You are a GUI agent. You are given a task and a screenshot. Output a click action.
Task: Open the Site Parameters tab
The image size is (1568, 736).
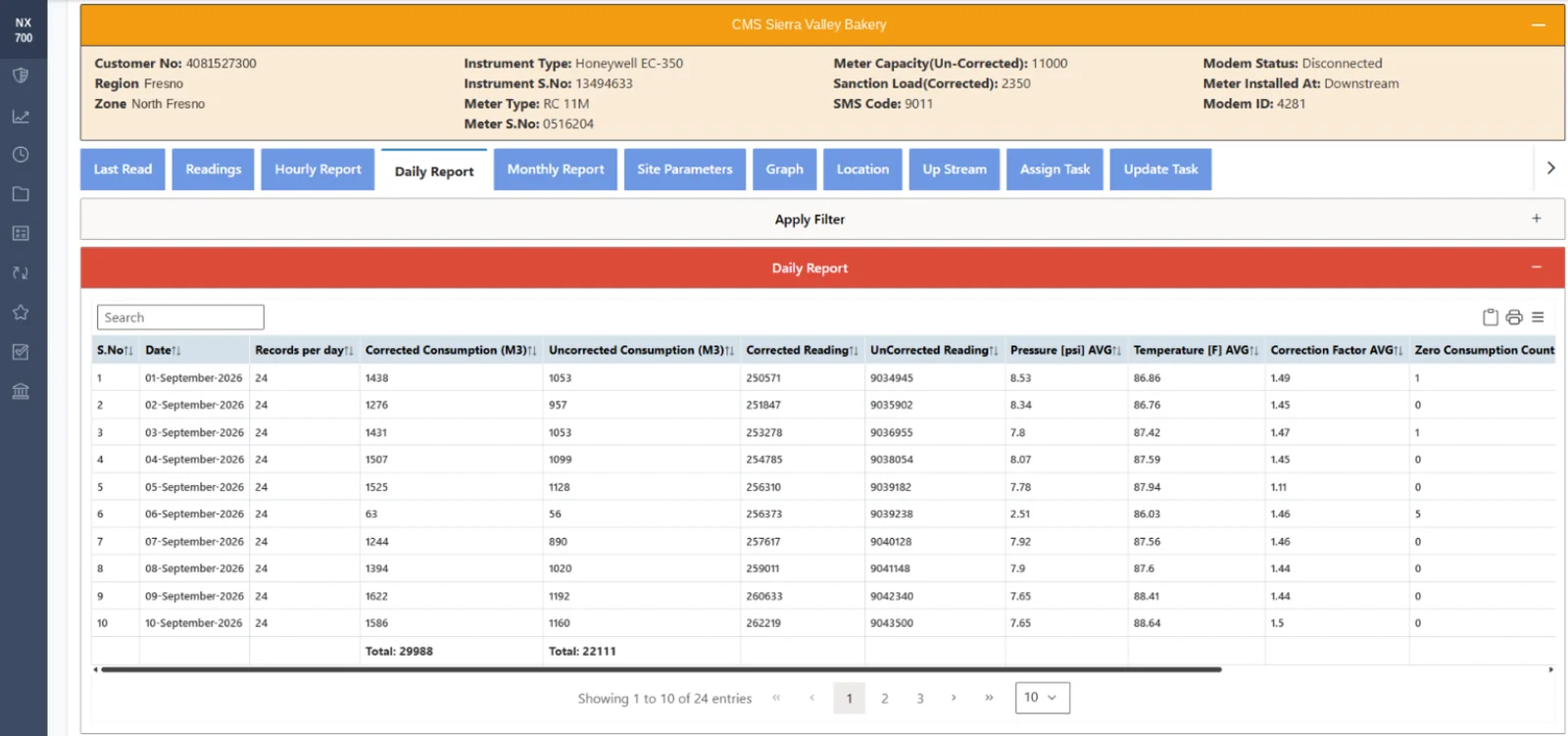(x=685, y=170)
